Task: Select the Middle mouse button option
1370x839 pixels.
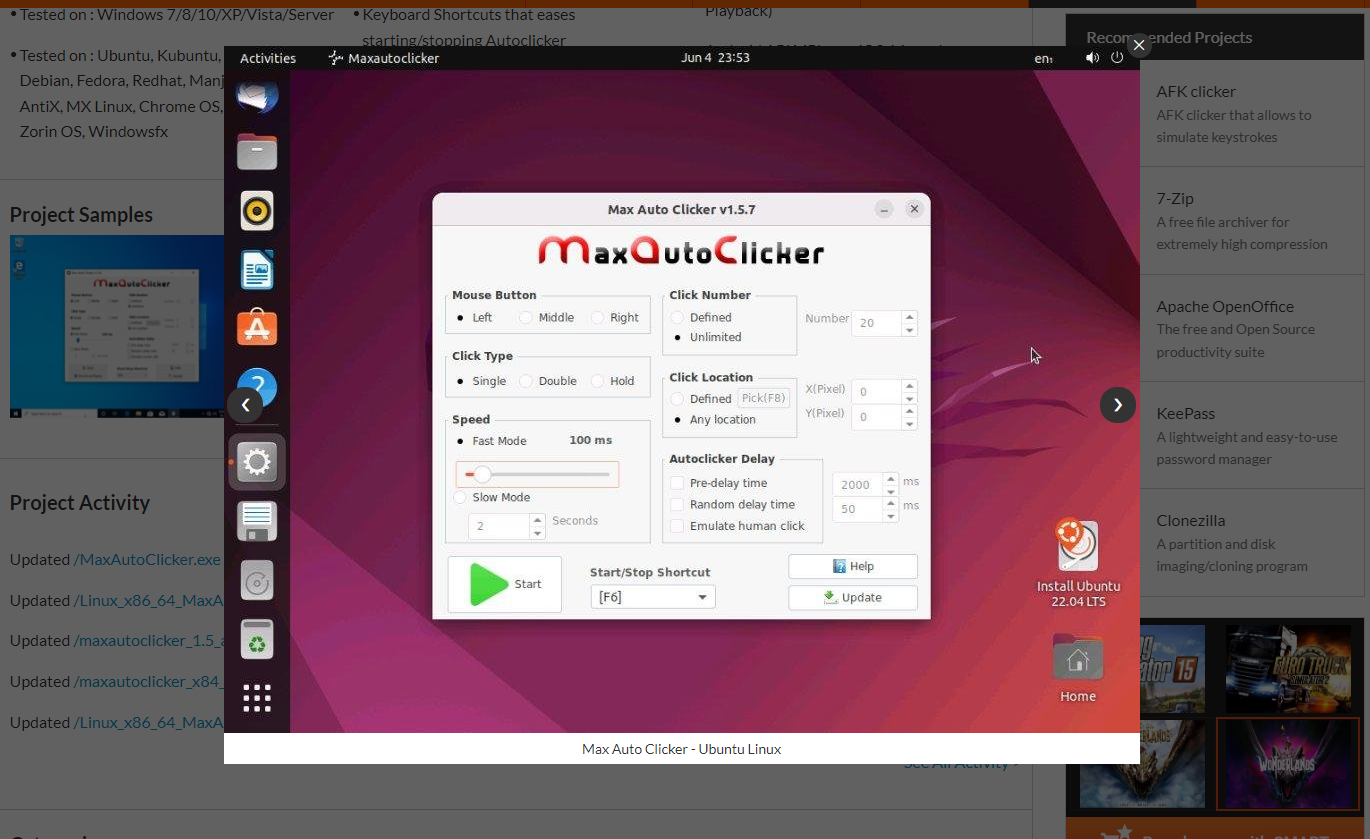Action: pos(525,317)
